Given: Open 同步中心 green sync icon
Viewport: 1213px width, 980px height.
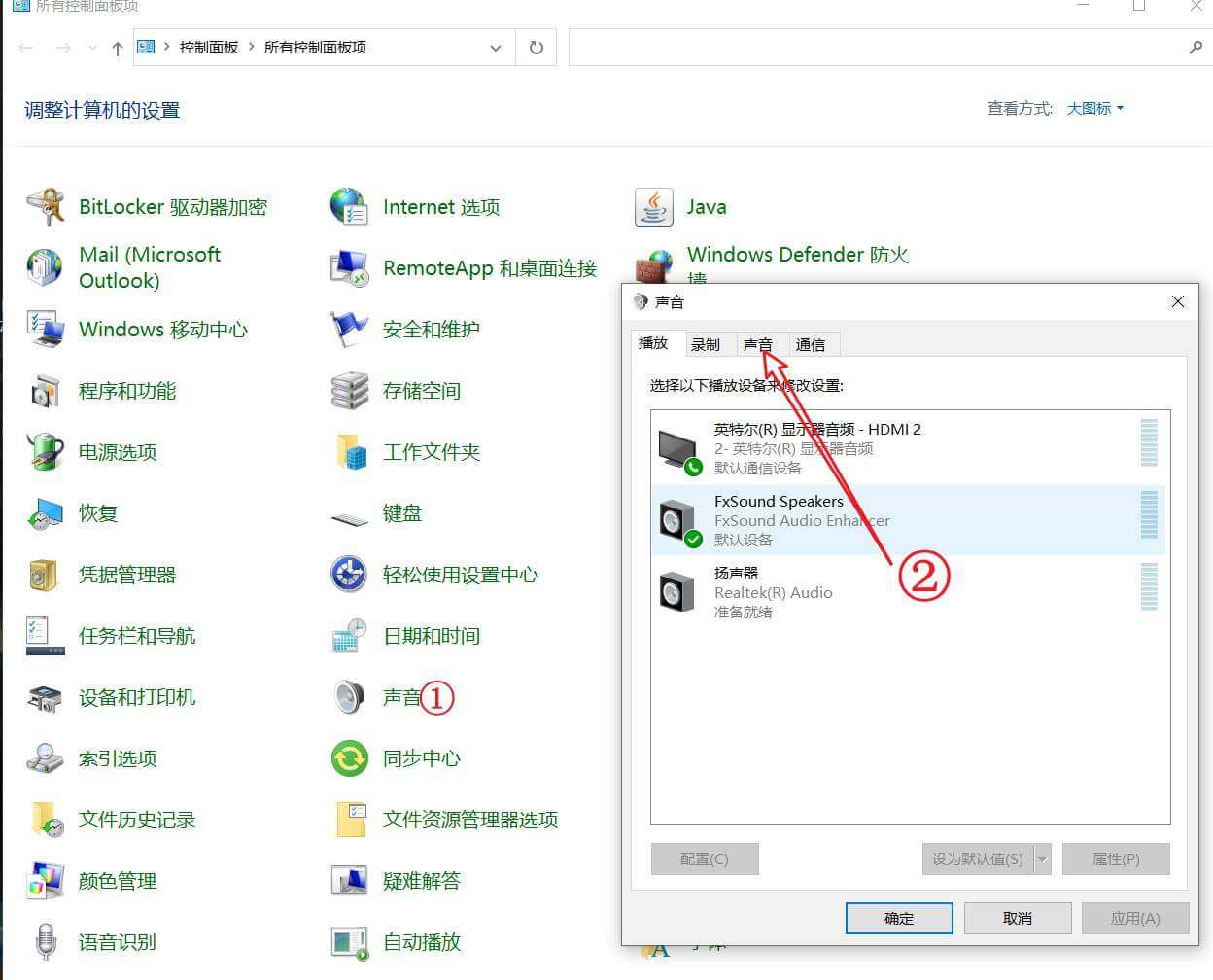Looking at the screenshot, I should pyautogui.click(x=349, y=758).
